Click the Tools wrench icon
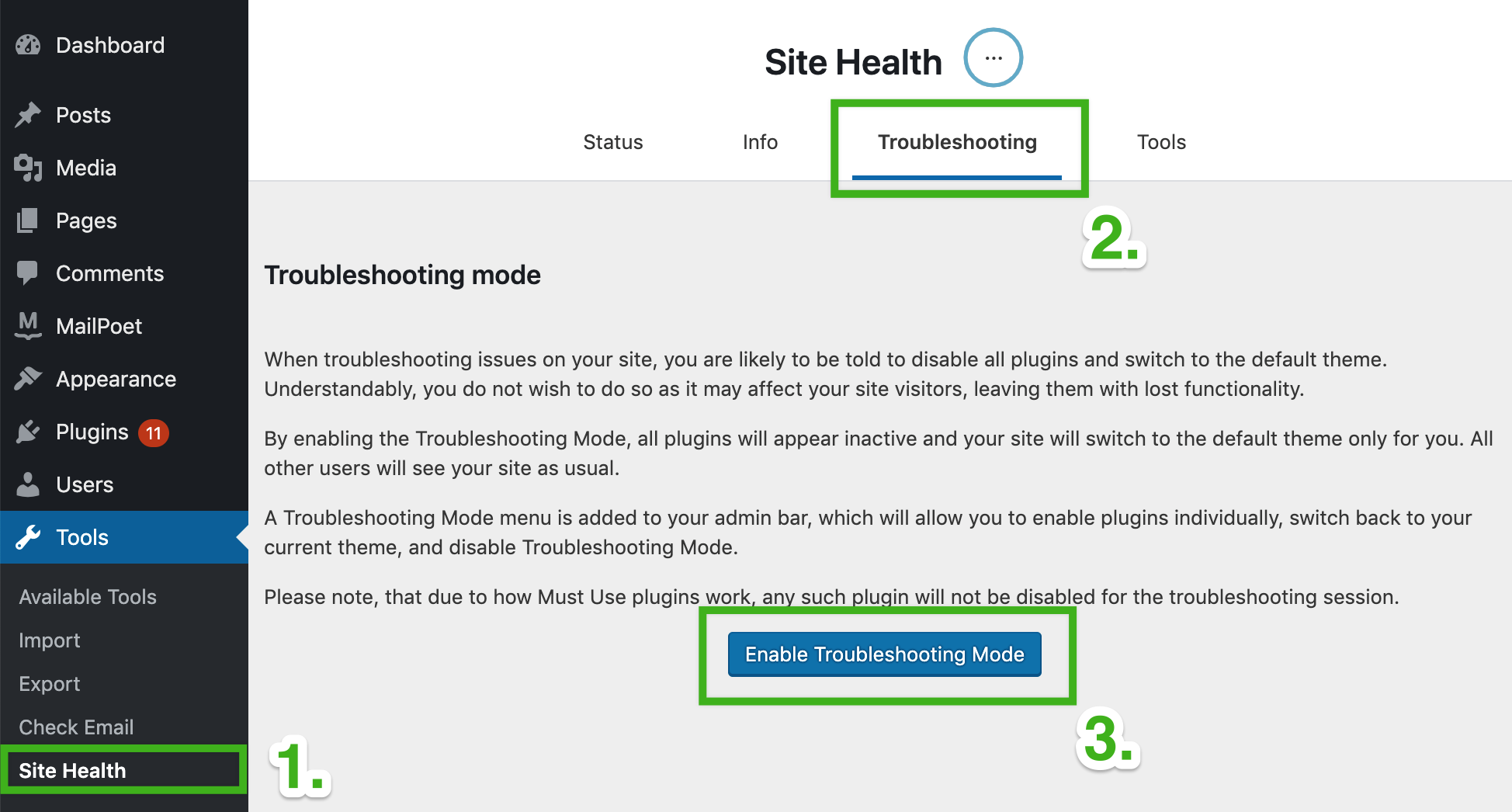The height and width of the screenshot is (812, 1512). [x=28, y=537]
